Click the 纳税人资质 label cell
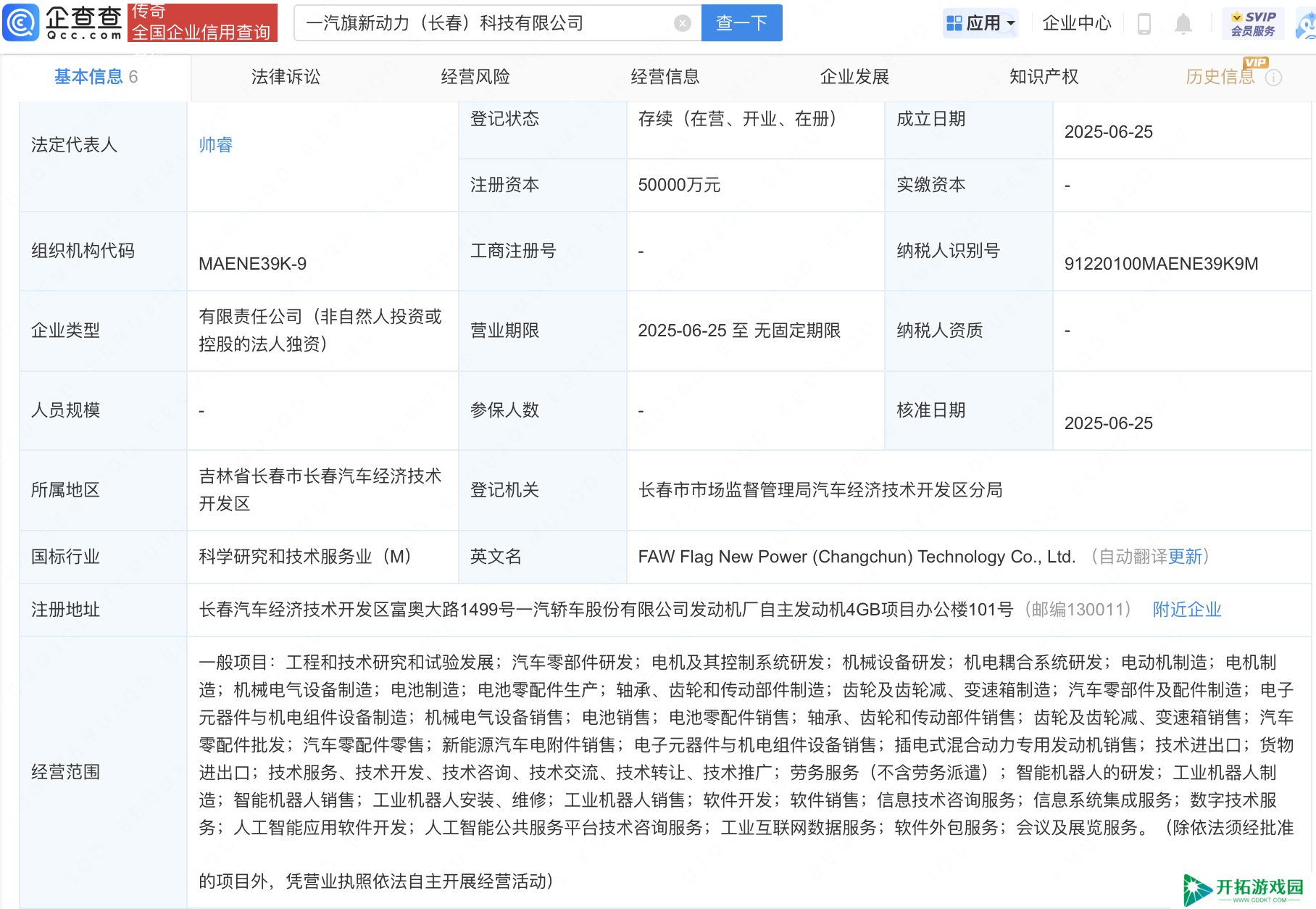Image resolution: width=1316 pixels, height=909 pixels. coord(968,331)
